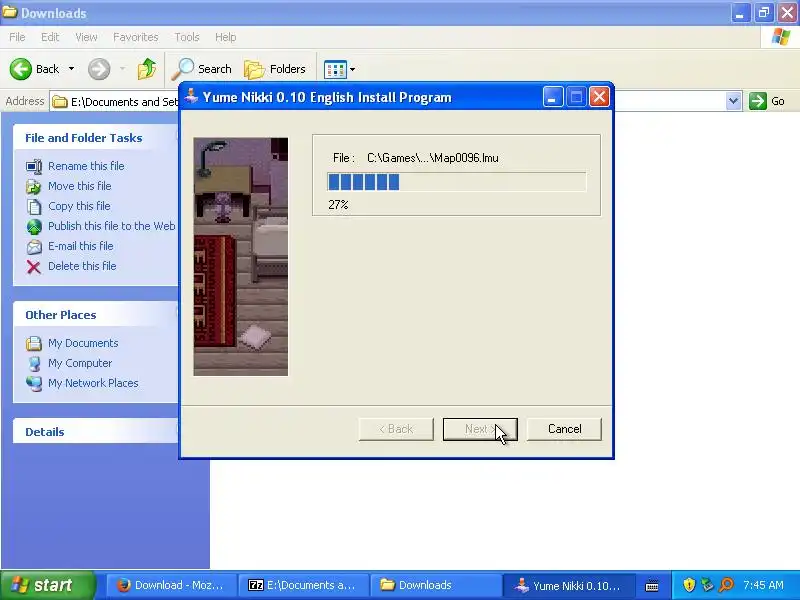Click the installation progress bar
Viewport: 800px width, 600px height.
pos(457,182)
